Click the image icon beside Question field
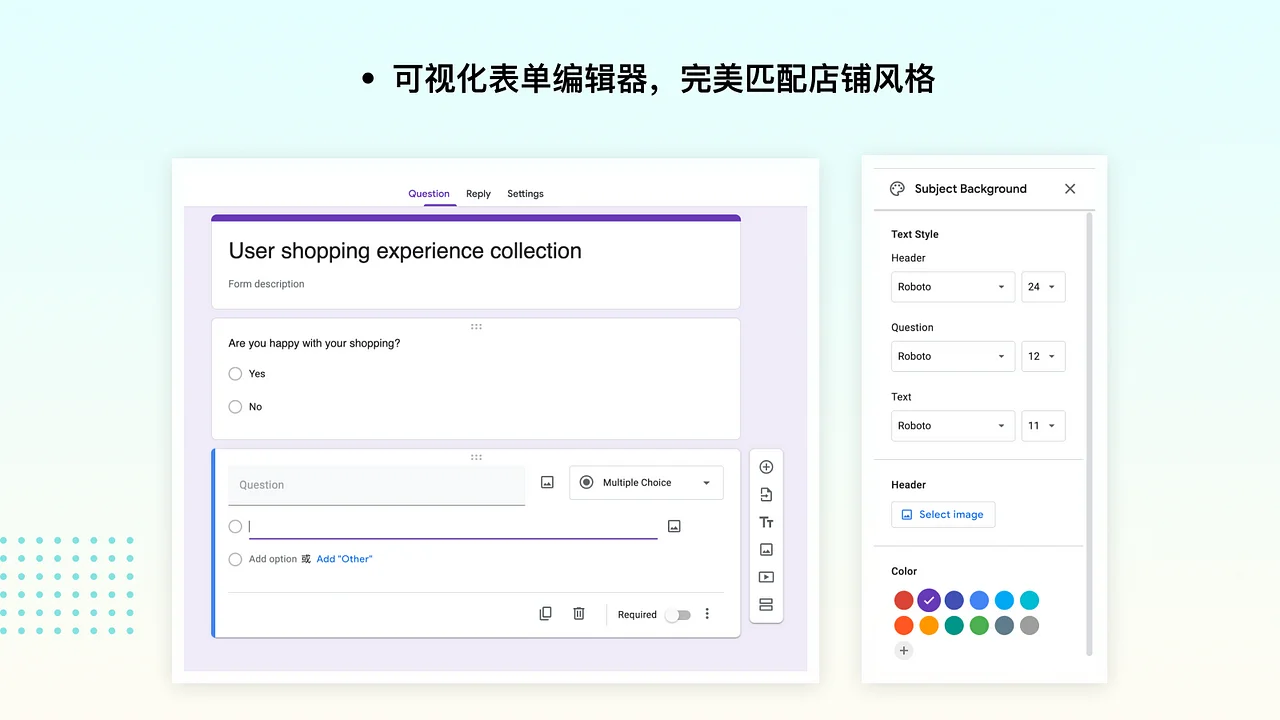Screen dimensions: 1280x720 (547, 482)
